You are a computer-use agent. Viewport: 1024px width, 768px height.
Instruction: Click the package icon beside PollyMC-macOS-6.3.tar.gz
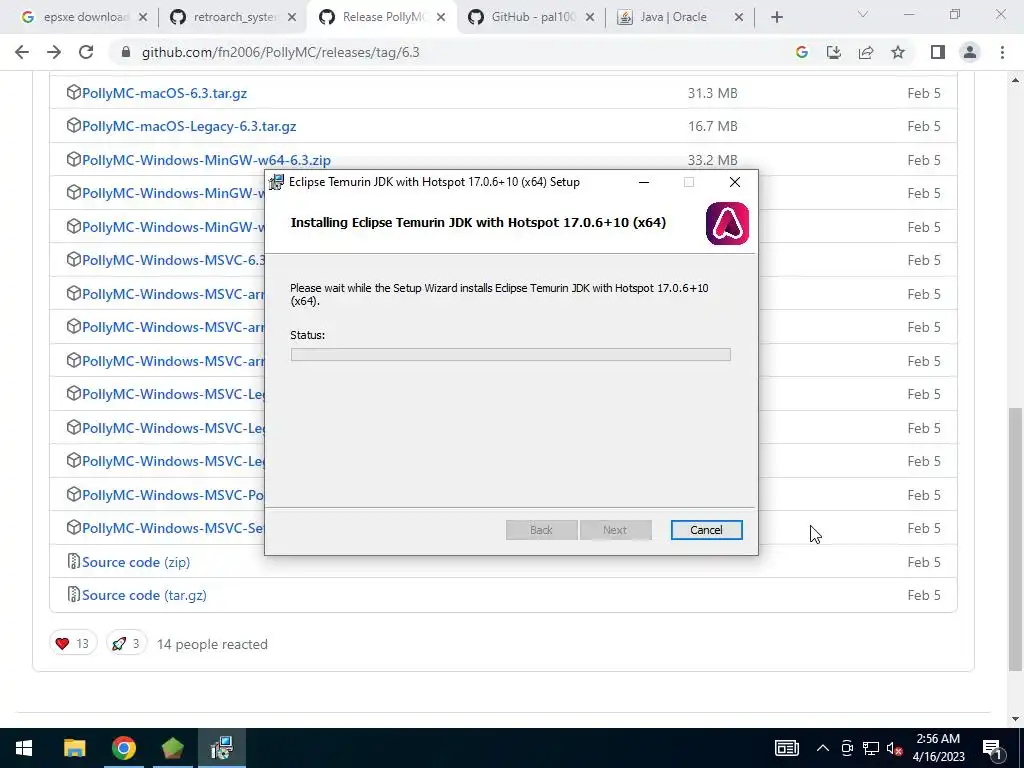tap(74, 93)
